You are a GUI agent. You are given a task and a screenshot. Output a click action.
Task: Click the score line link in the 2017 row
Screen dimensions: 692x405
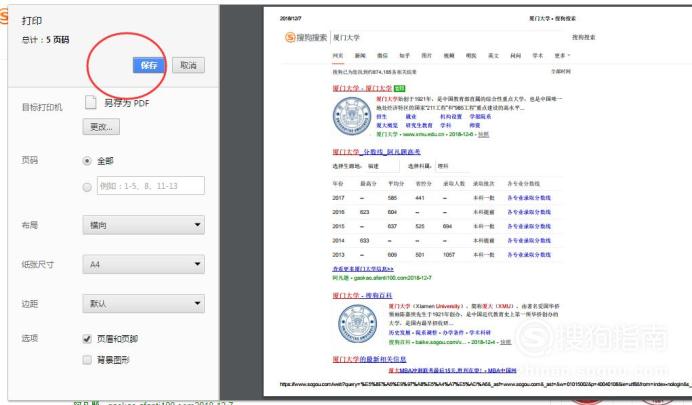[x=529, y=198]
